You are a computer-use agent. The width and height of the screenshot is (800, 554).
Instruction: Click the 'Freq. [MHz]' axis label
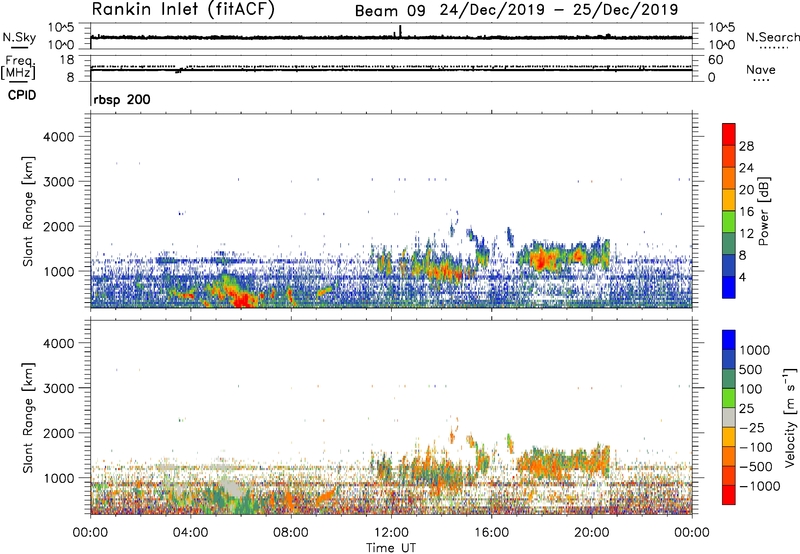click(x=18, y=67)
